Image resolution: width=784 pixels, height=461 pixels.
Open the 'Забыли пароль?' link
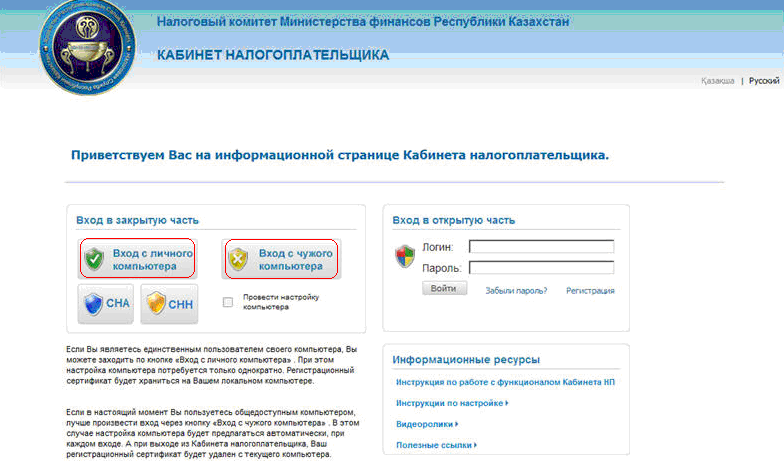coord(515,291)
